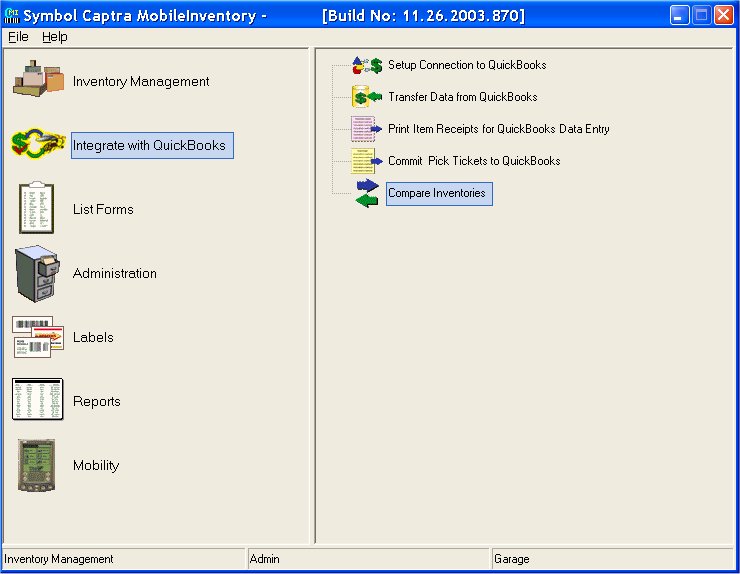
Task: Click the Admin status bar entry
Action: [264, 559]
